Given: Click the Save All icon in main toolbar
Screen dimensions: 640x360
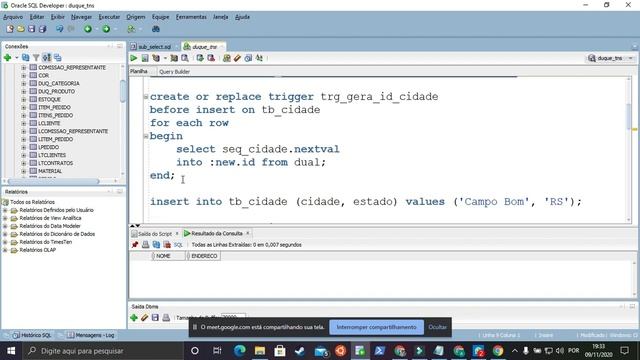Looking at the screenshot, I should click(x=42, y=29).
